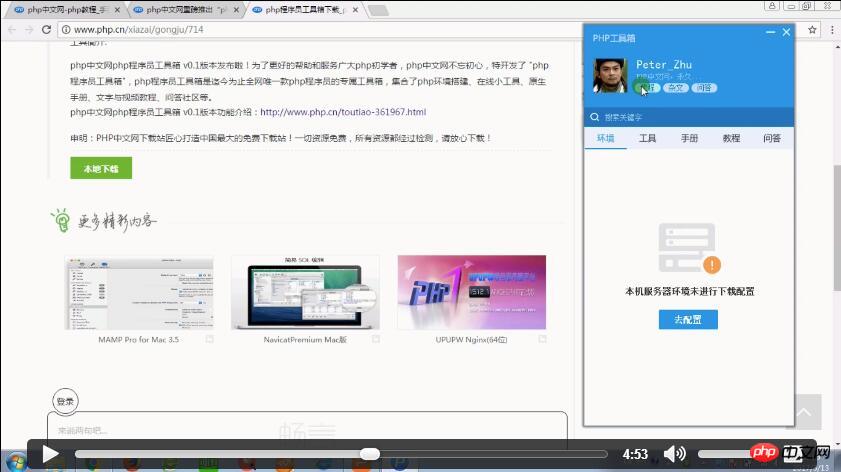
Task: Open the 教程 tab
Action: 731,138
